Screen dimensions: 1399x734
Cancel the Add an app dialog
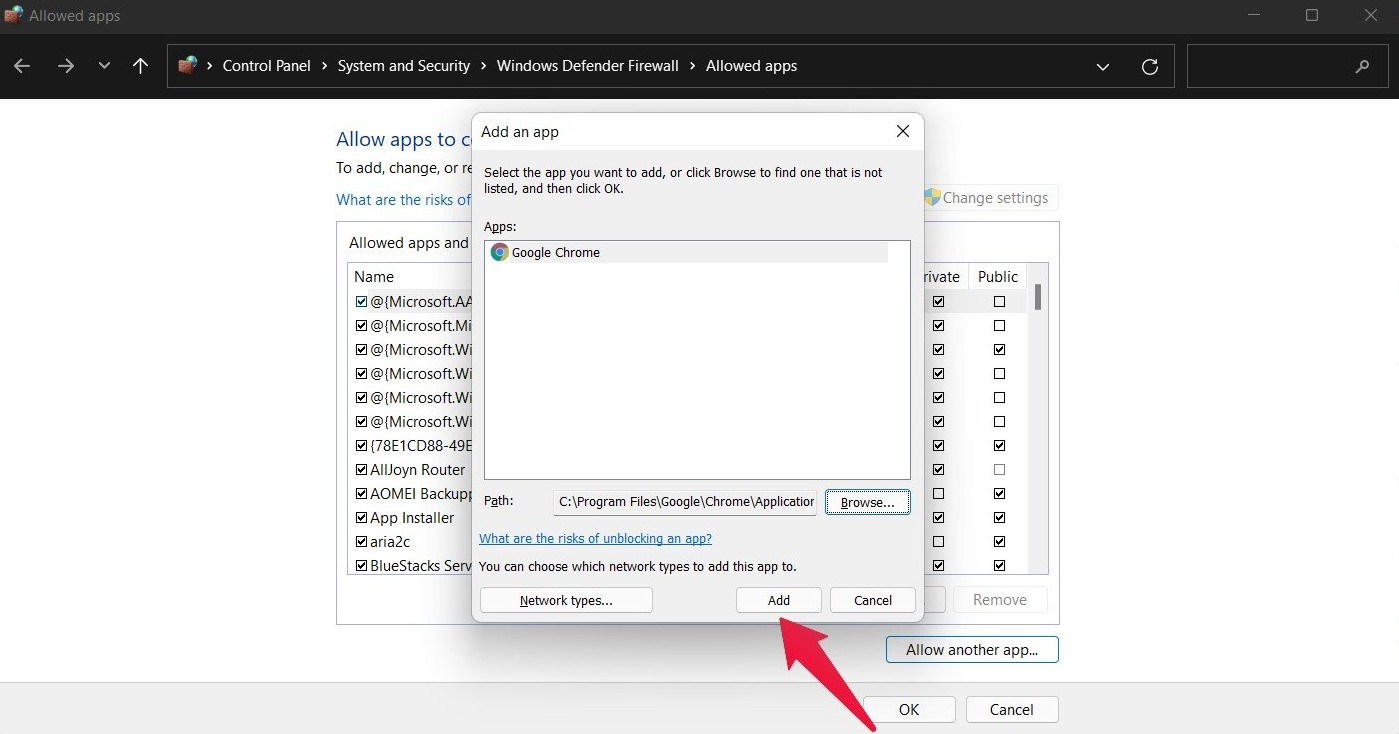873,600
